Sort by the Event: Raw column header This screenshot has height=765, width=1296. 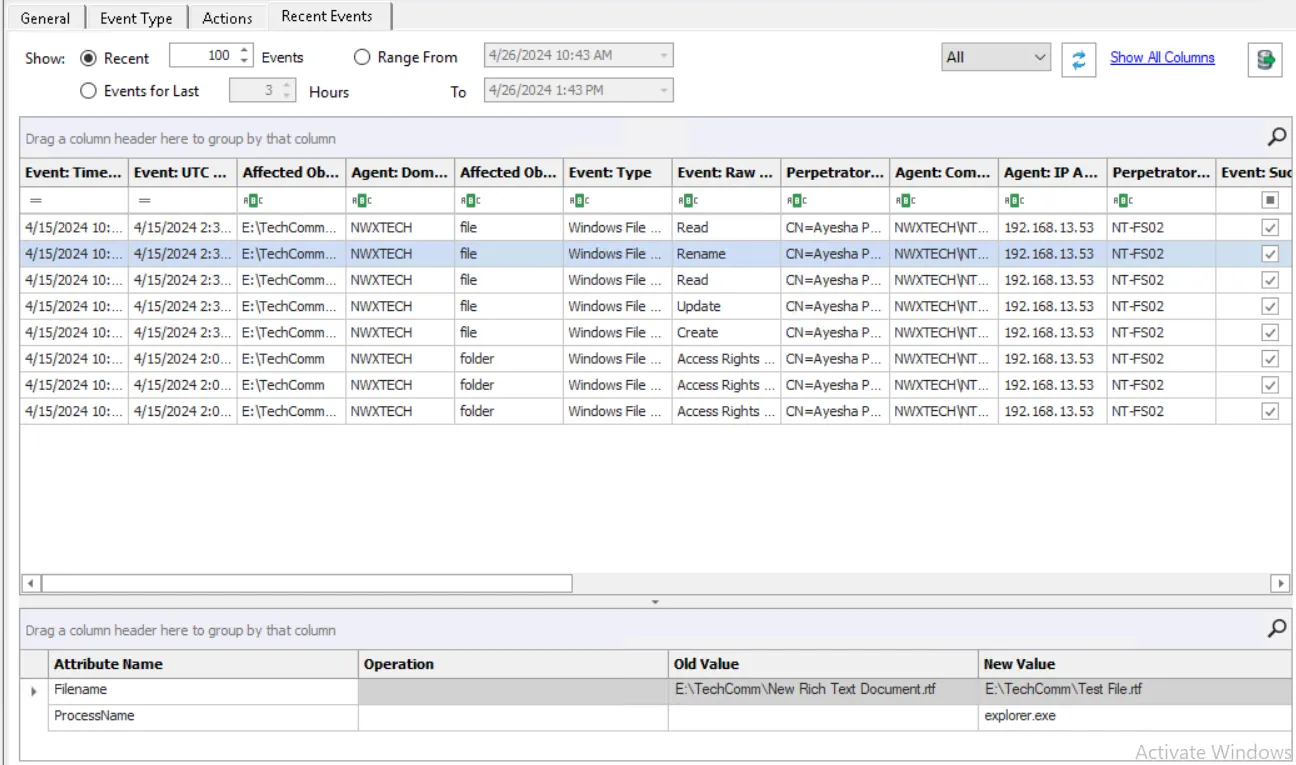click(x=726, y=172)
